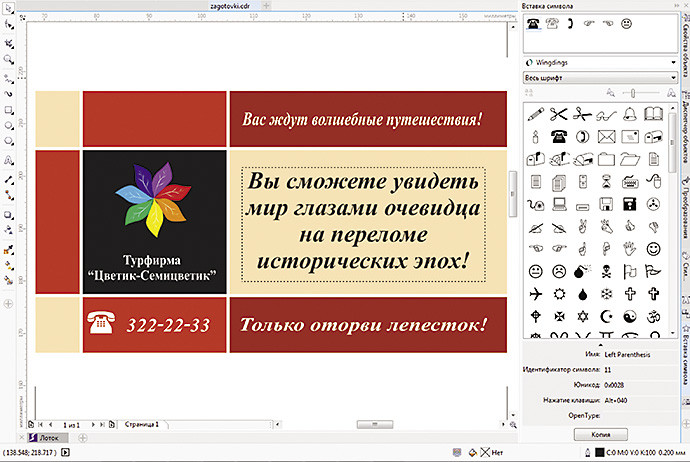This screenshot has width=690, height=462.
Task: Open the 'Весь шрифт' character filter dropdown
Action: coord(601,78)
